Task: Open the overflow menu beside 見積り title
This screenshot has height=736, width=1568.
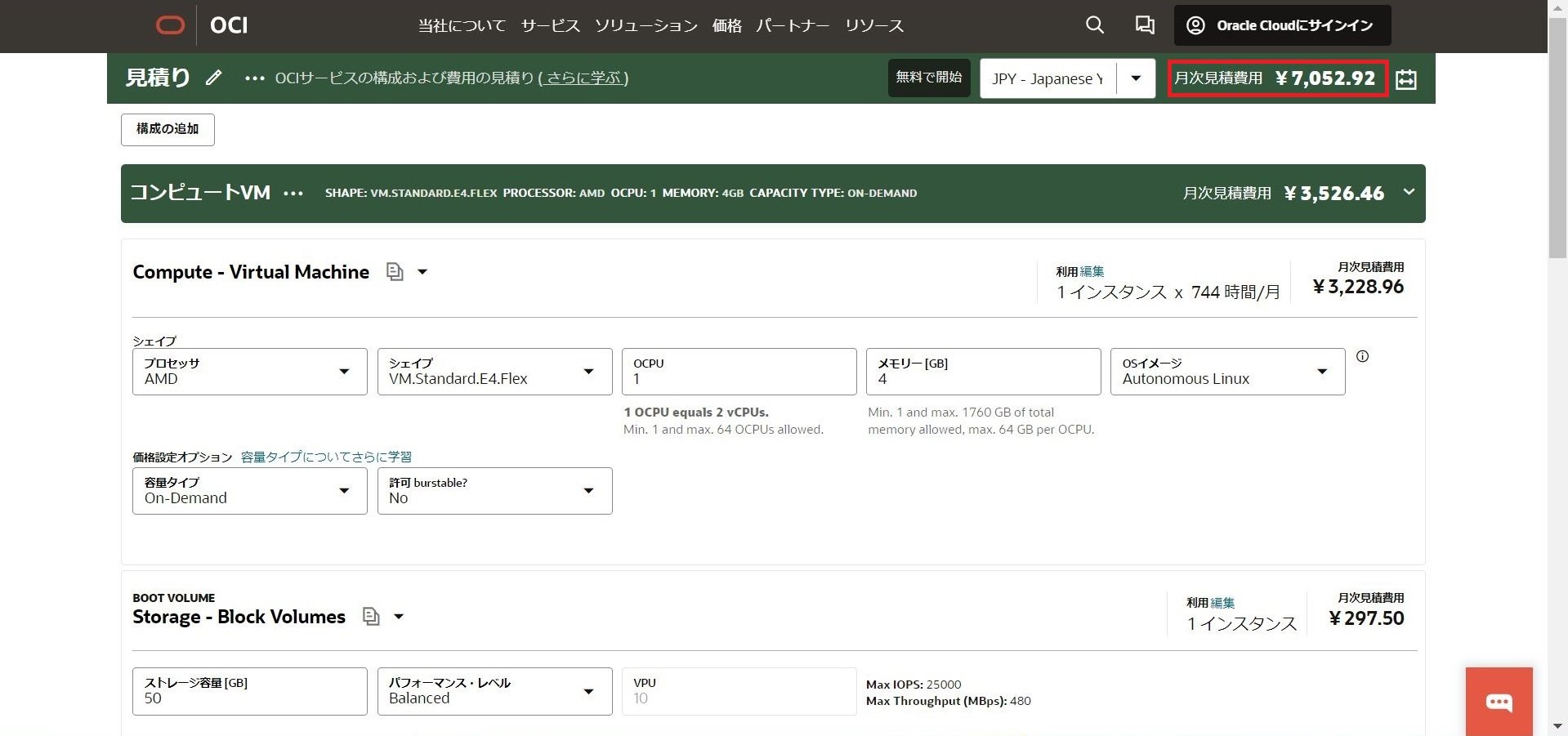Action: [x=254, y=78]
